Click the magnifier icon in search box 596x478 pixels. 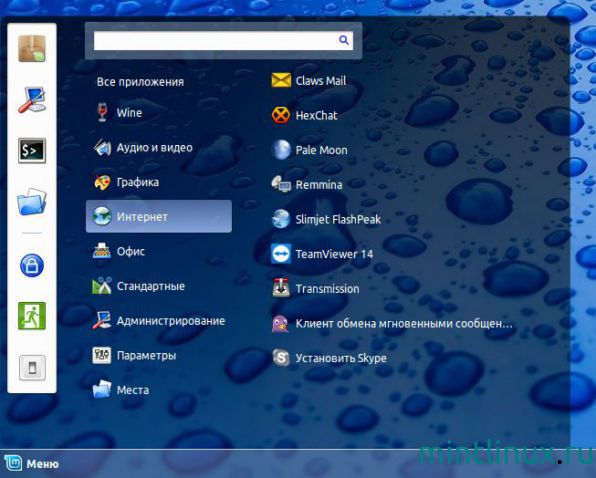pyautogui.click(x=344, y=40)
